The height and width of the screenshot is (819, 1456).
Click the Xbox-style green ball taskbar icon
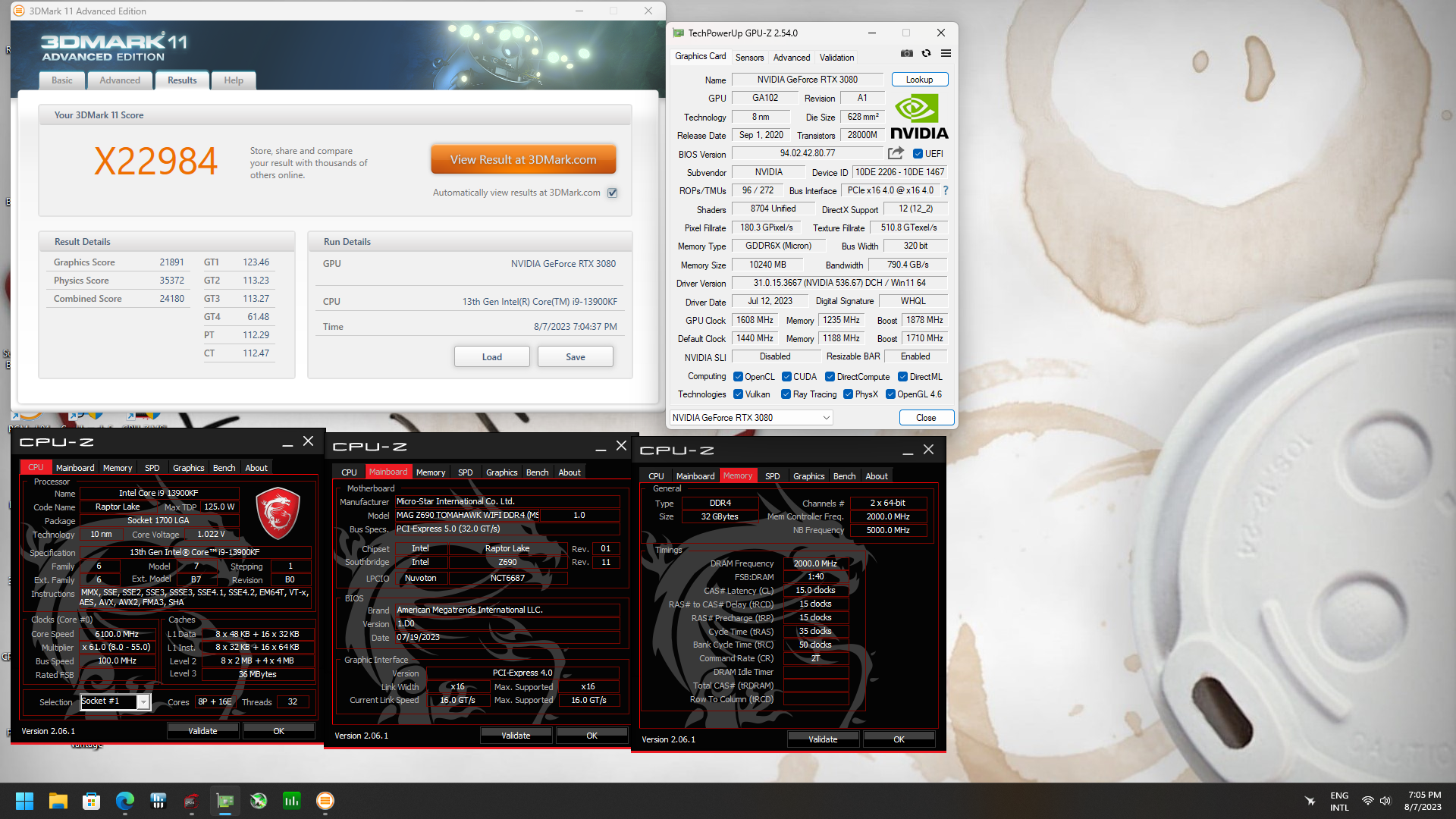pyautogui.click(x=259, y=801)
